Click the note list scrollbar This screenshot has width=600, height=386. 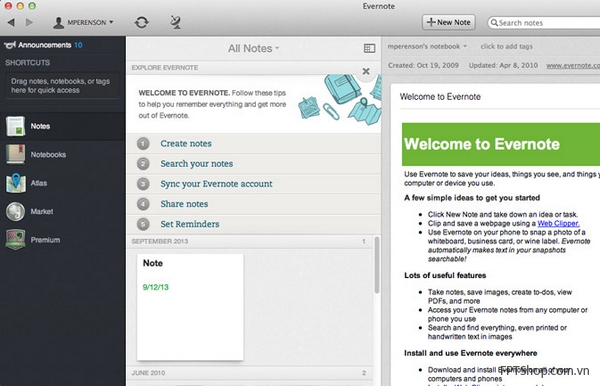point(377,265)
